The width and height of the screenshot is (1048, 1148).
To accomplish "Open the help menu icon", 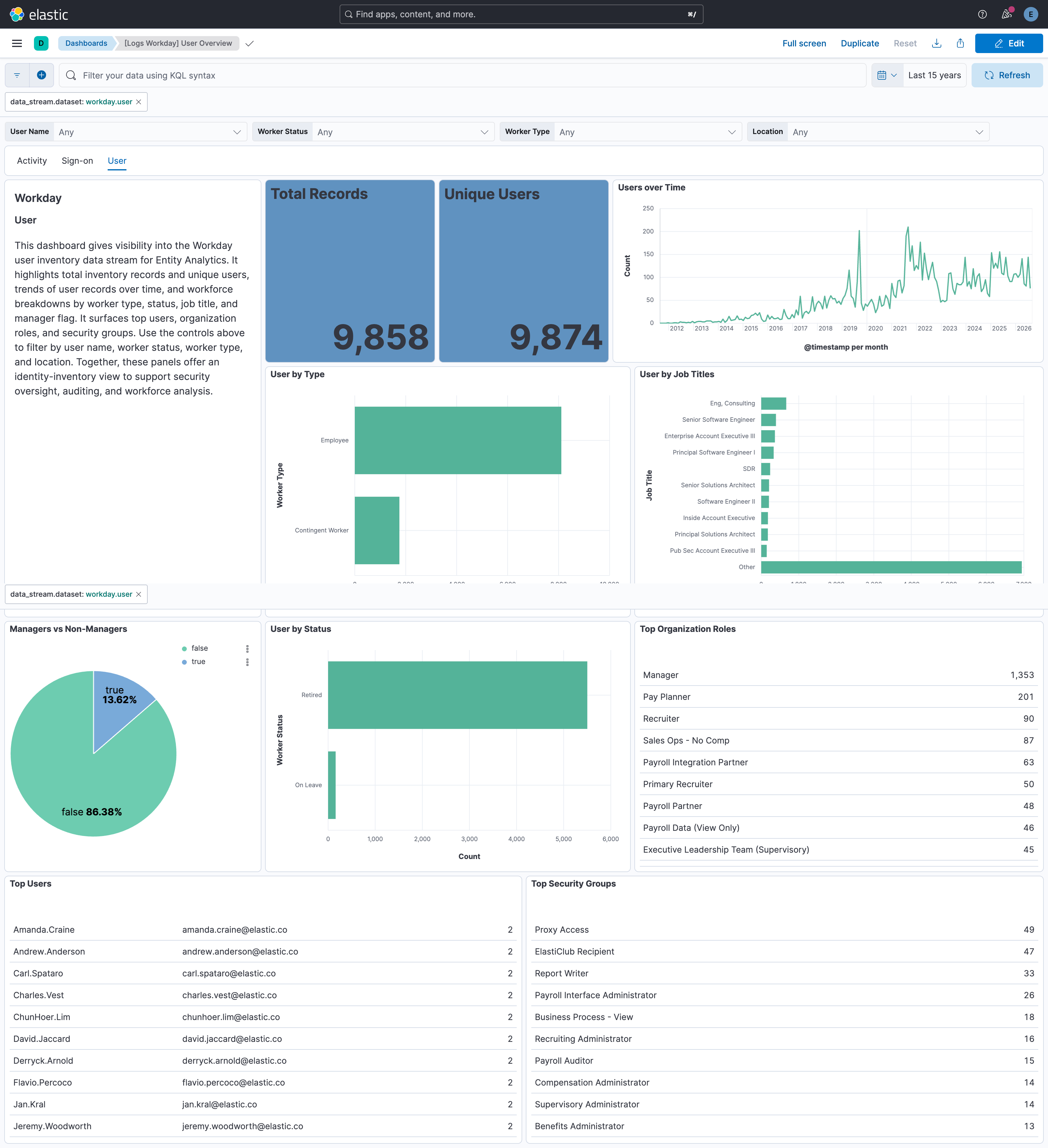I will [x=982, y=14].
